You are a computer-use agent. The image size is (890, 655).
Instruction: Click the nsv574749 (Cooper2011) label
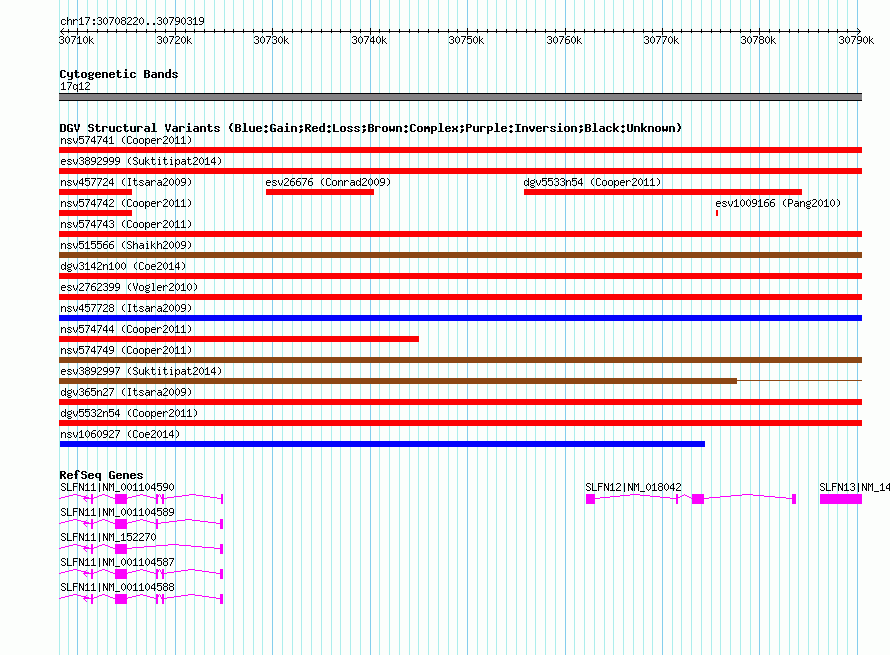[126, 350]
